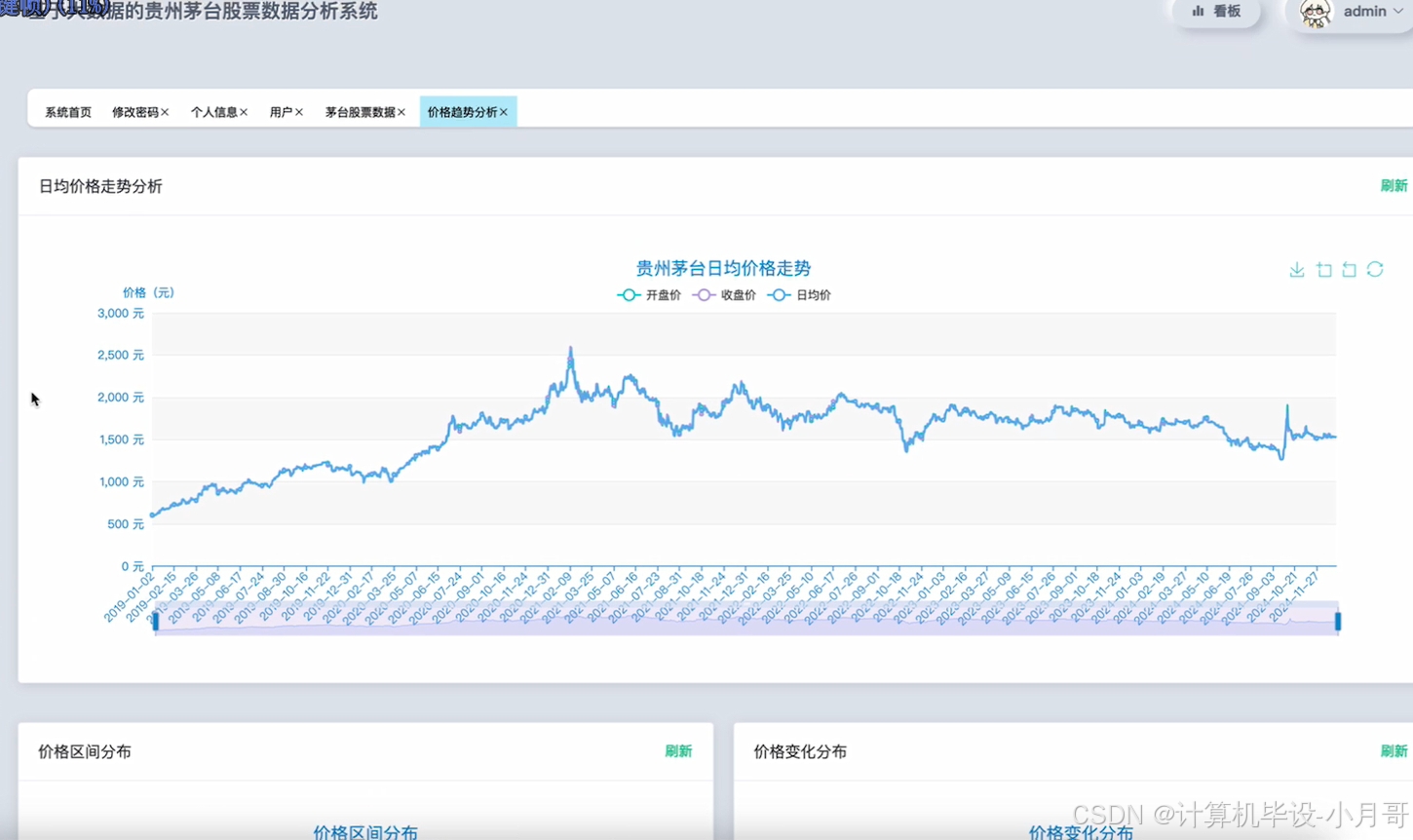
Task: Click the 贵州茅台日均价格走势 chart title
Action: coord(723,268)
